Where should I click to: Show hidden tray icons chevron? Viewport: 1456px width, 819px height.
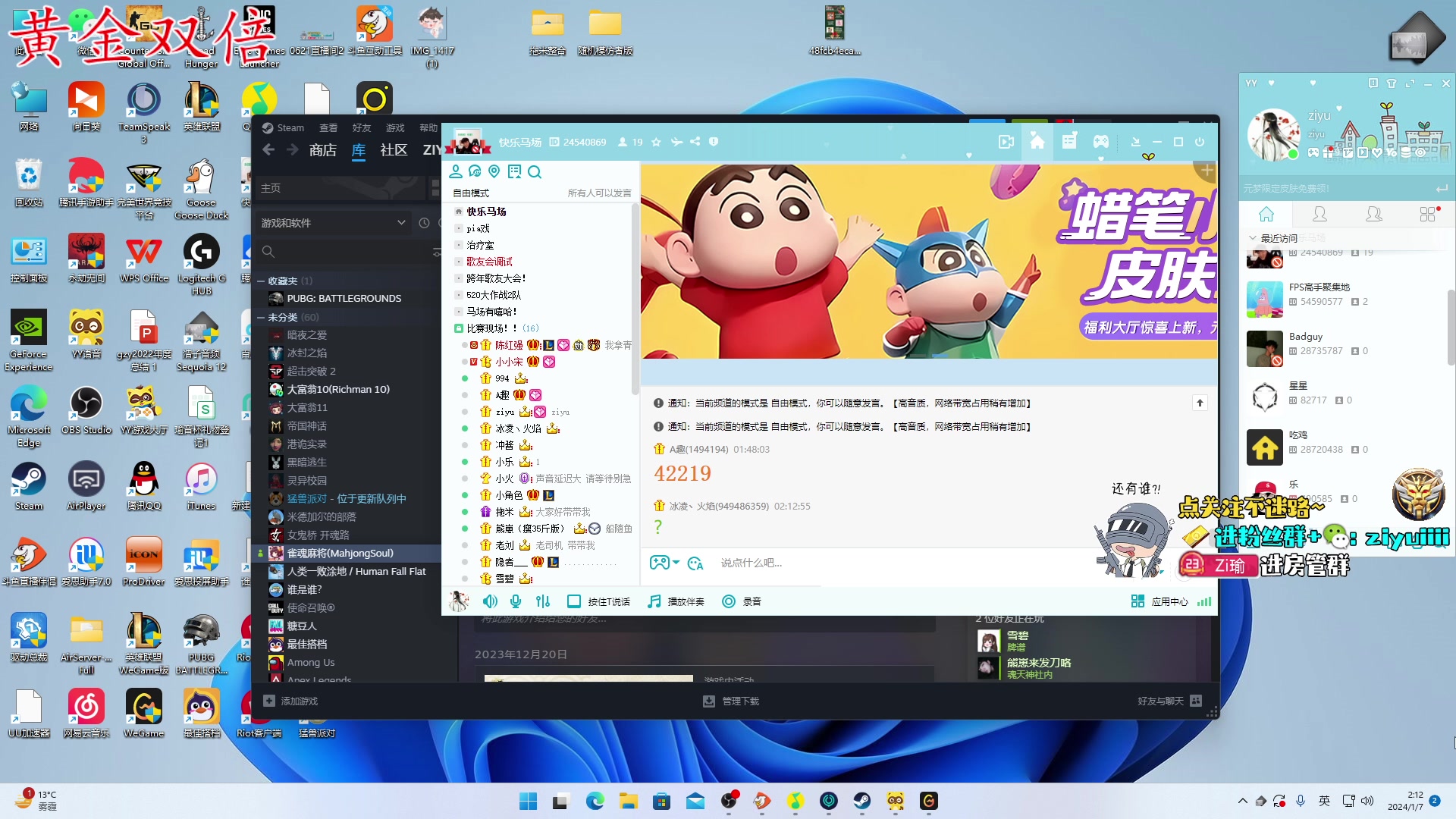(x=1242, y=801)
